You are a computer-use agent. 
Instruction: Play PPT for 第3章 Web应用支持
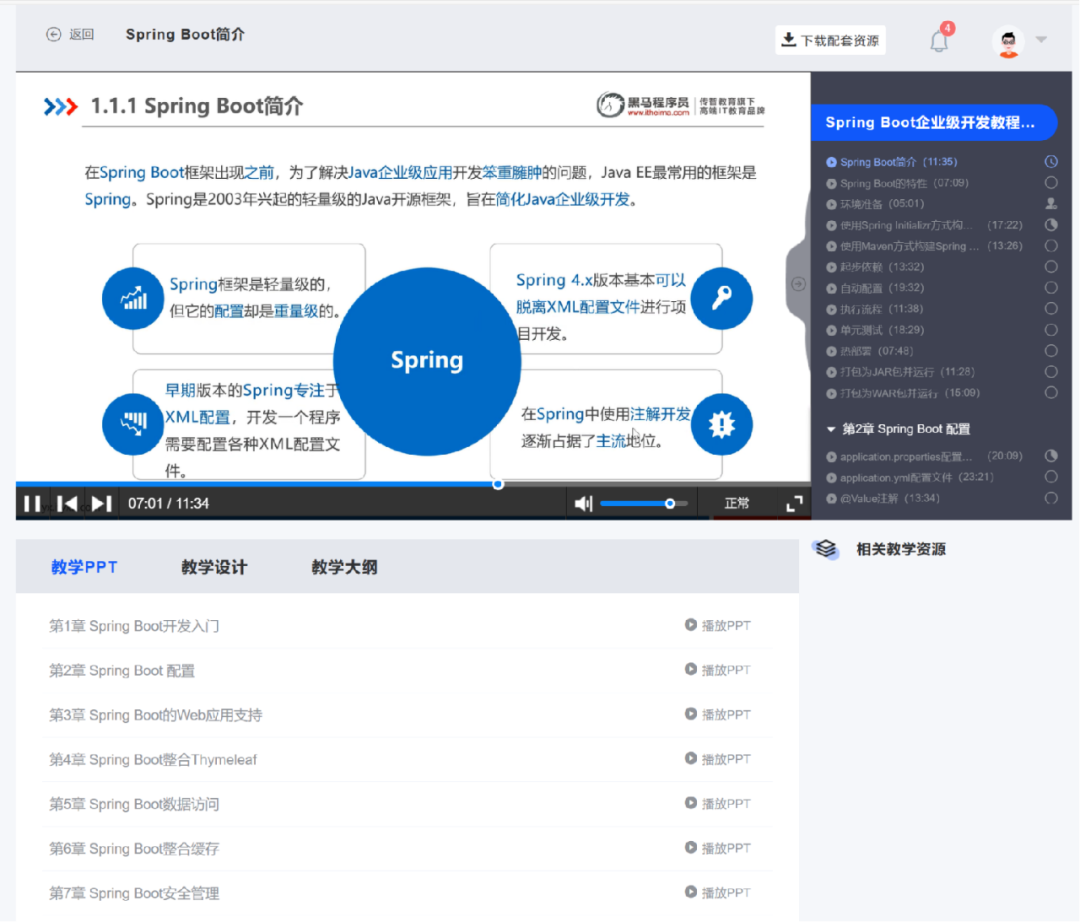pos(718,715)
